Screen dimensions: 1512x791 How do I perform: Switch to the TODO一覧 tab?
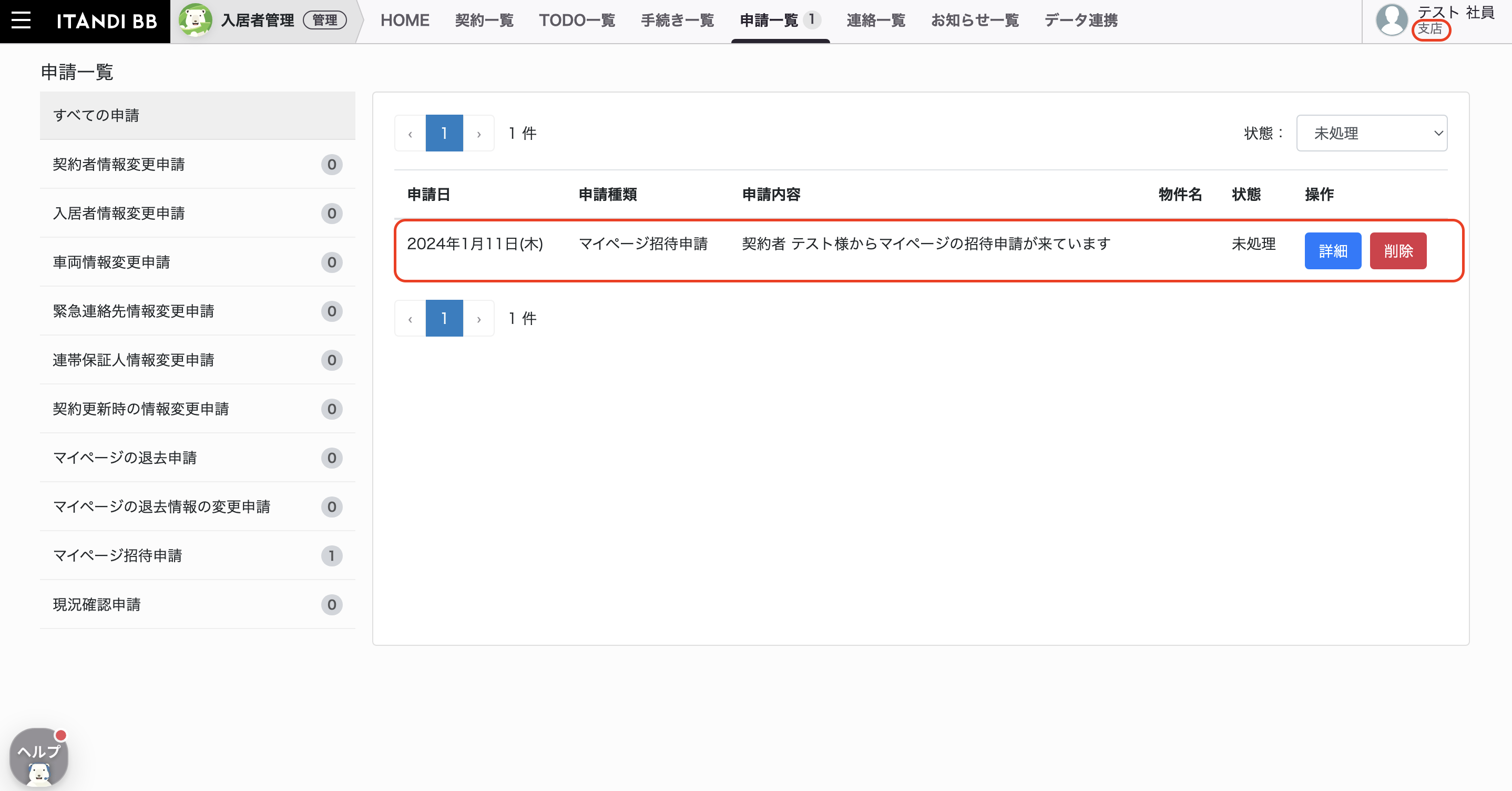[x=577, y=21]
